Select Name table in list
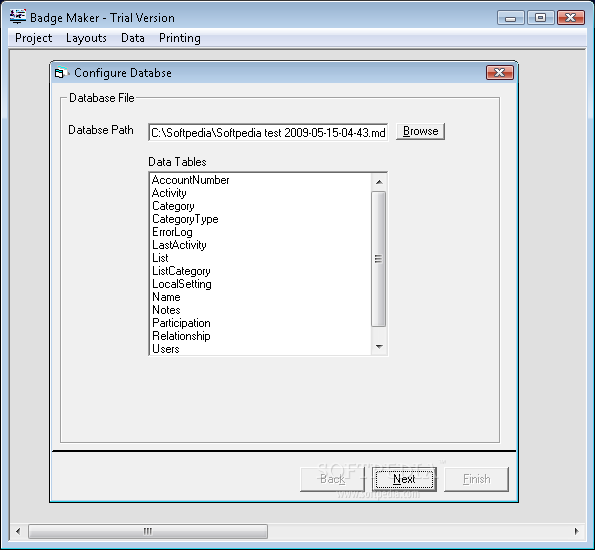Image resolution: width=595 pixels, height=550 pixels. [260, 297]
